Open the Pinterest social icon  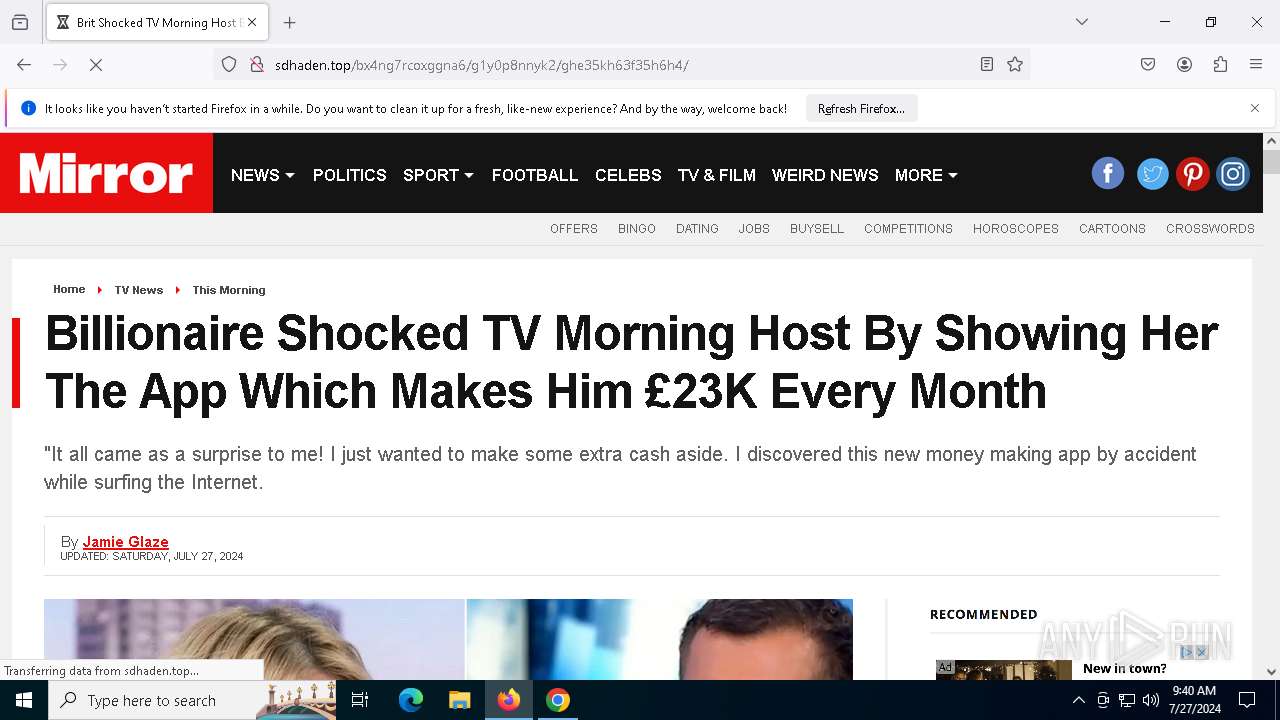pos(1192,174)
